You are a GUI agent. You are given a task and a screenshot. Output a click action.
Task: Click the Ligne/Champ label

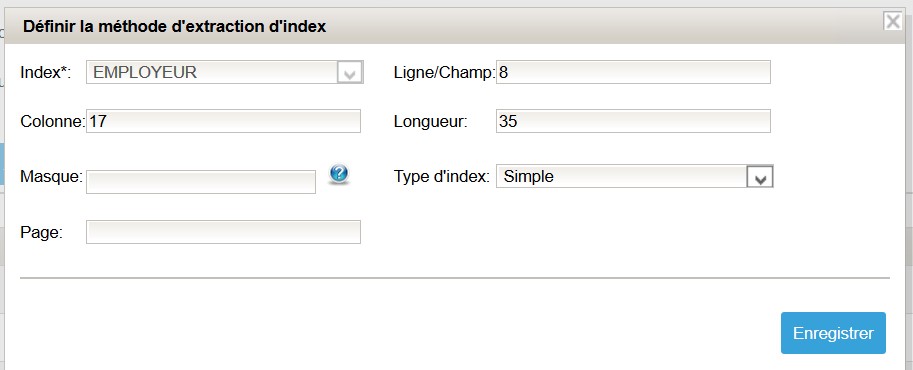(x=444, y=73)
